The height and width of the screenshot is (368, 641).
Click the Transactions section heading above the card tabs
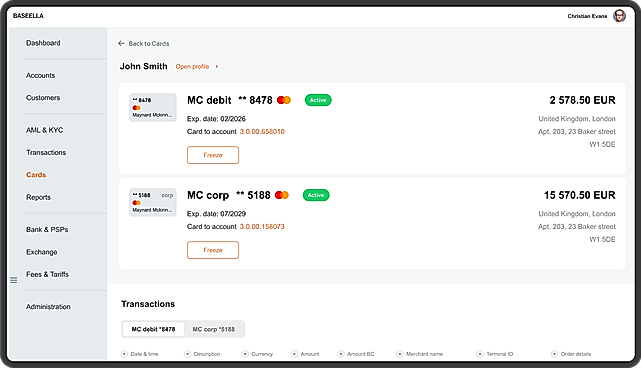148,304
